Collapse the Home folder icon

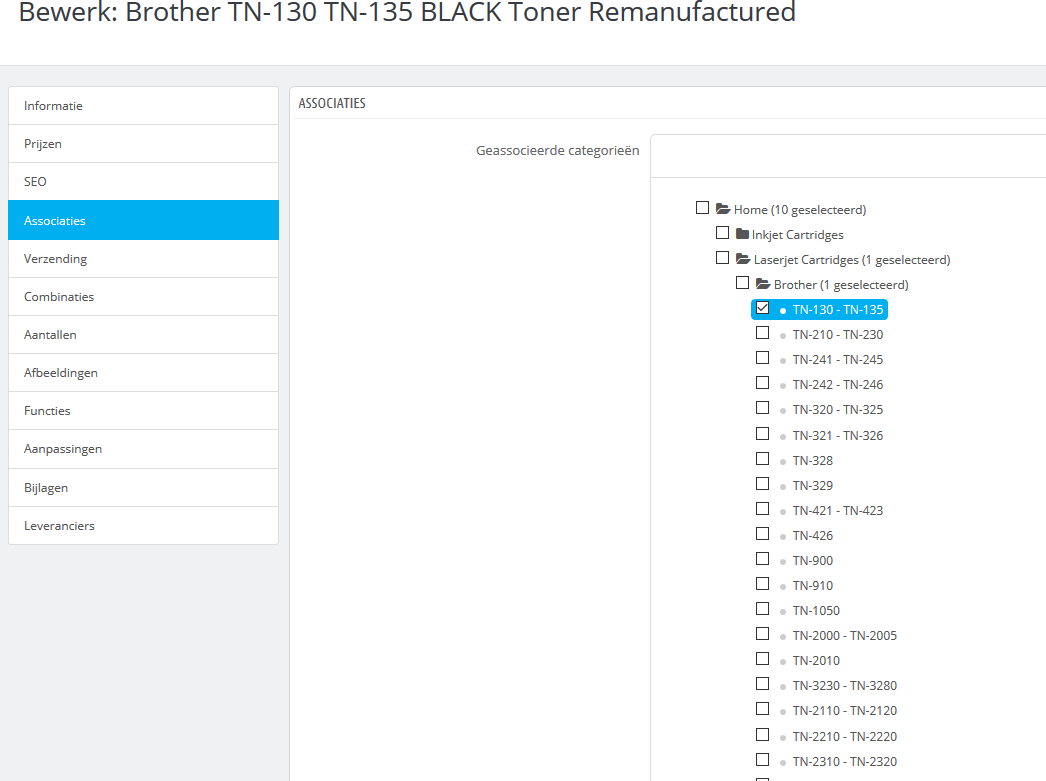coord(722,209)
